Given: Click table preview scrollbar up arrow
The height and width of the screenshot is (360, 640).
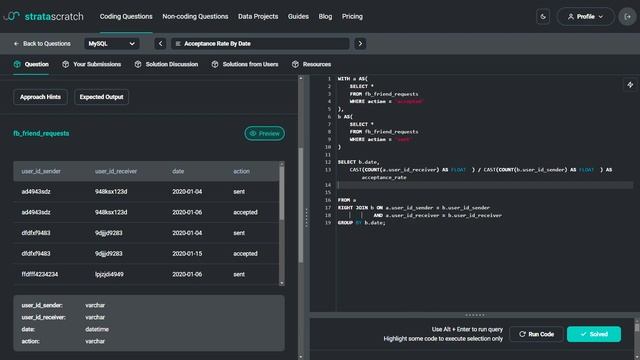Looking at the screenshot, I should [x=282, y=164].
